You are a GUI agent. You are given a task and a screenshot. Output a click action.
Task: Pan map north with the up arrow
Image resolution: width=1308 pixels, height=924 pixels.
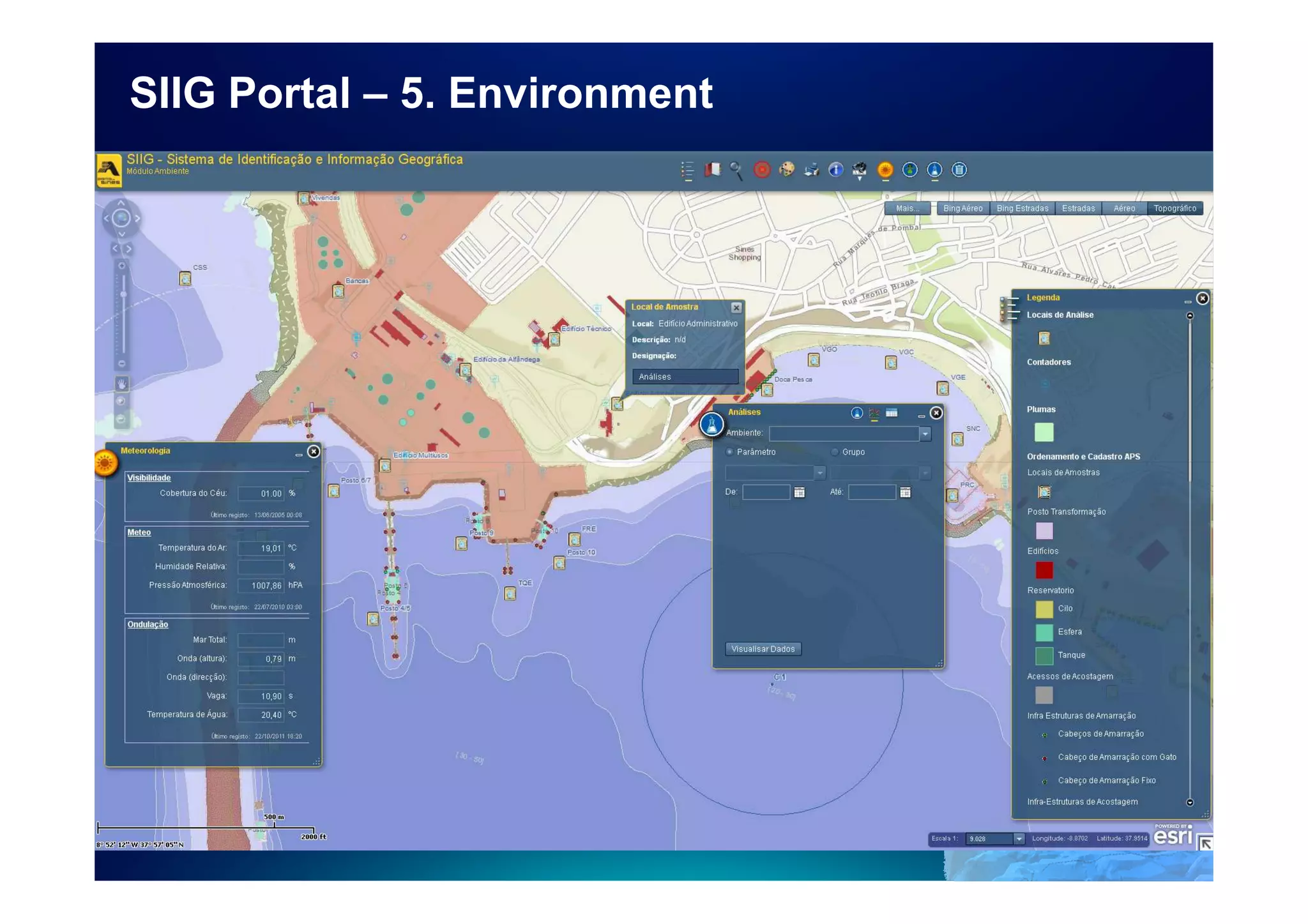click(x=121, y=203)
